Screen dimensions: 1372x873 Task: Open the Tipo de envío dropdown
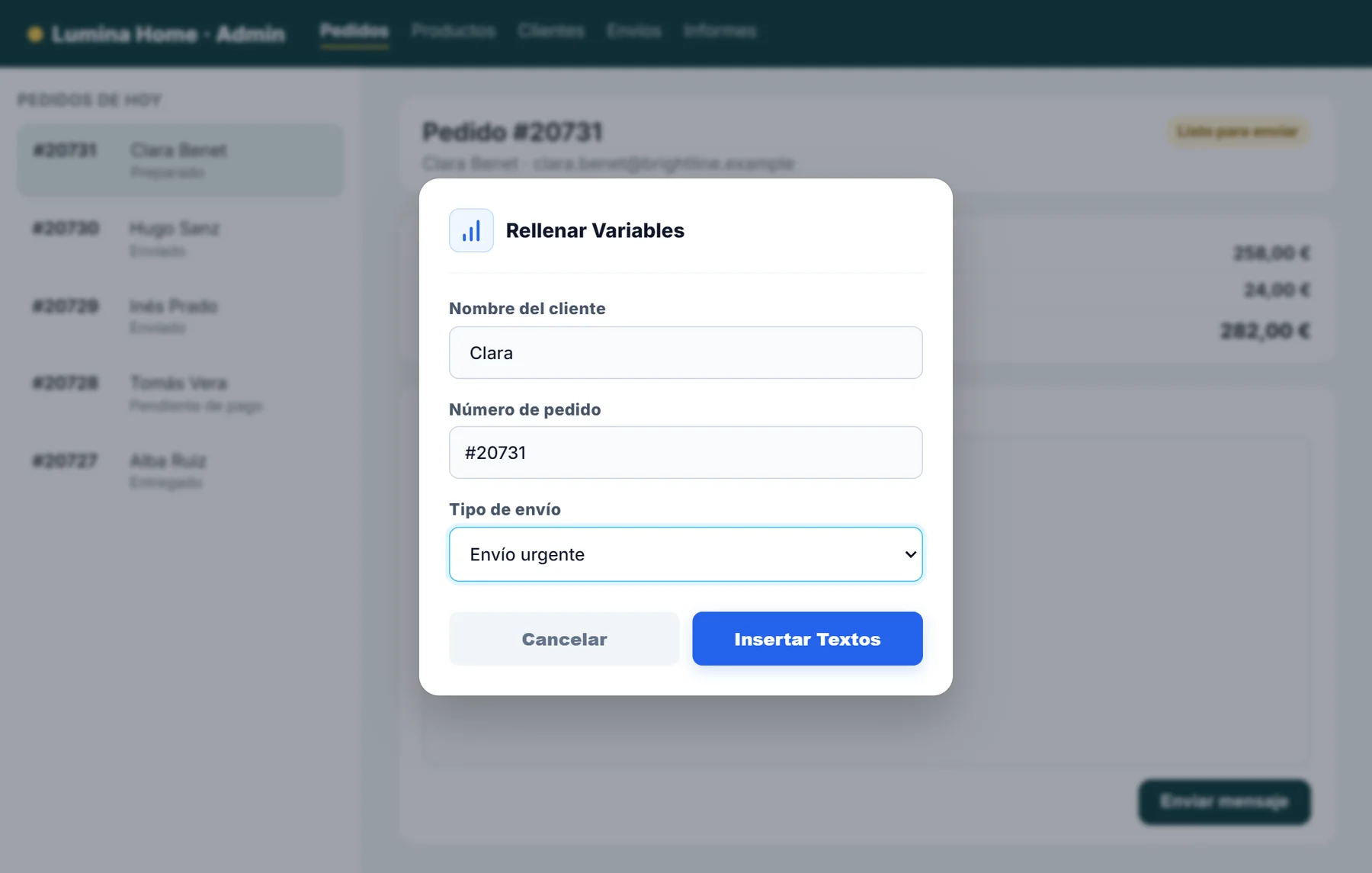click(x=685, y=554)
